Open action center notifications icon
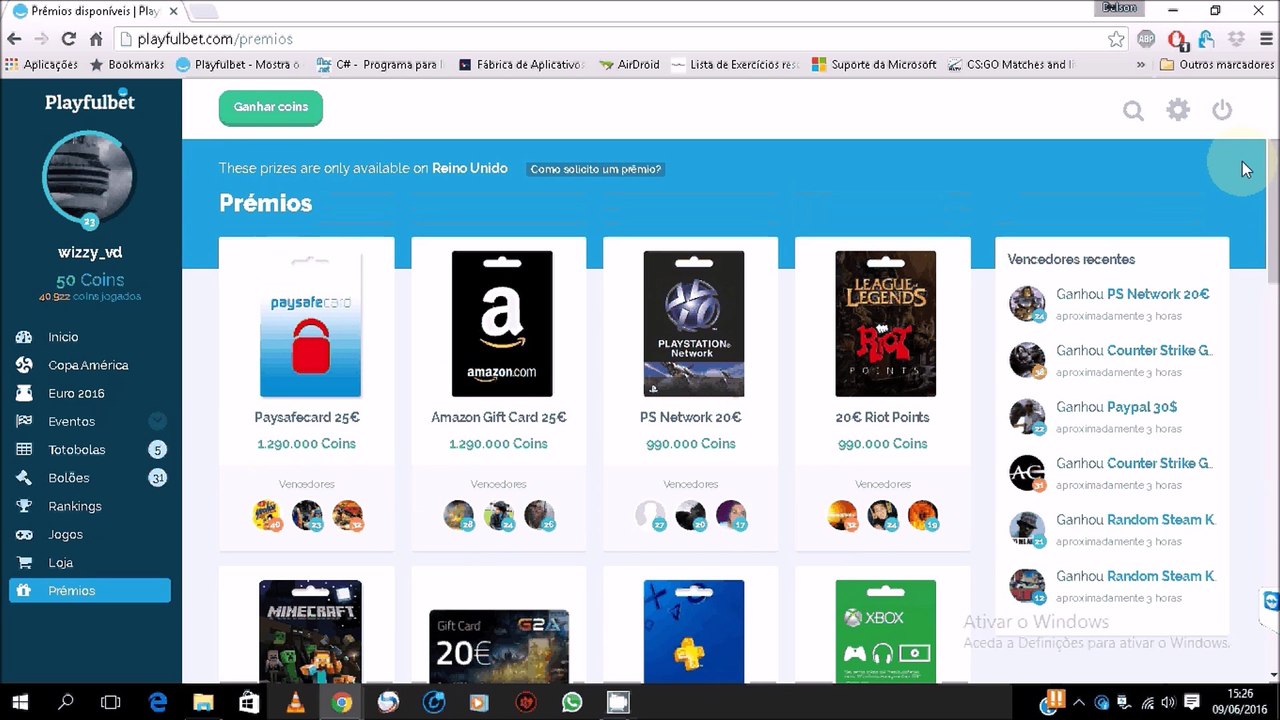The image size is (1280, 720). coord(1192,702)
